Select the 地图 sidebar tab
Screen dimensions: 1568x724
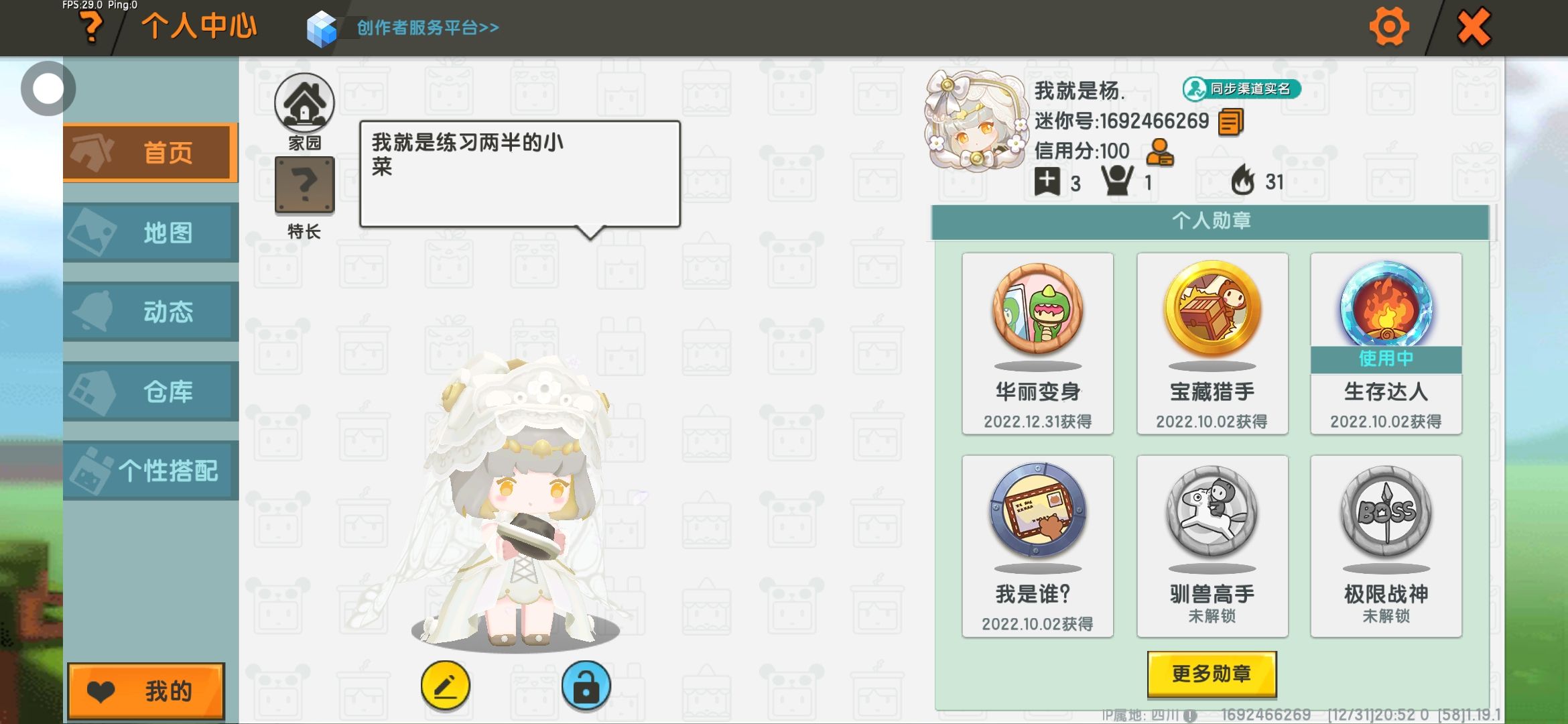click(151, 233)
